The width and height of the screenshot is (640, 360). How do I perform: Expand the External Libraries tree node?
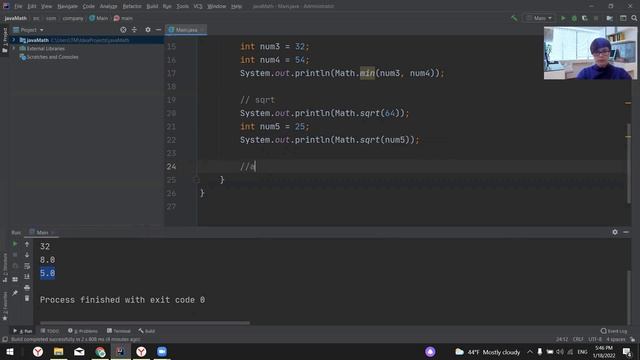click(14, 49)
